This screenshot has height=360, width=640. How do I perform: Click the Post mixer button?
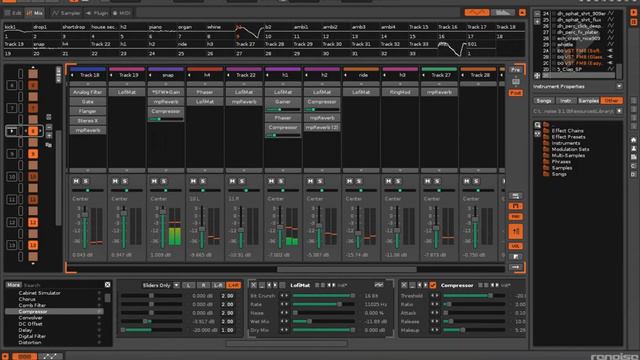point(516,93)
